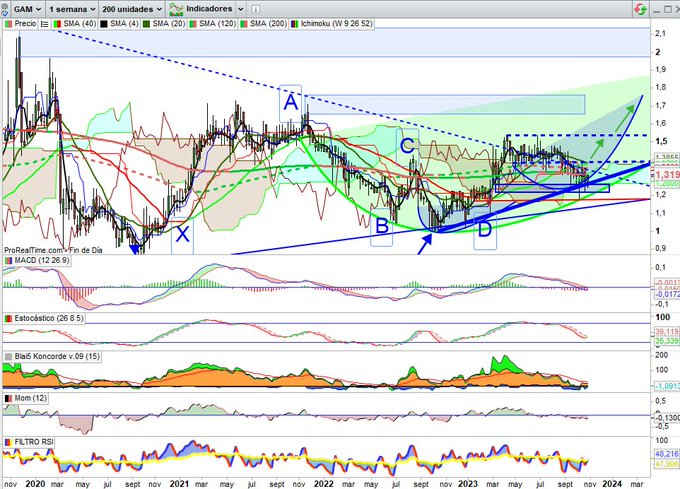680x489 pixels.
Task: Select the 'X' text annotation on chart
Action: (x=183, y=235)
